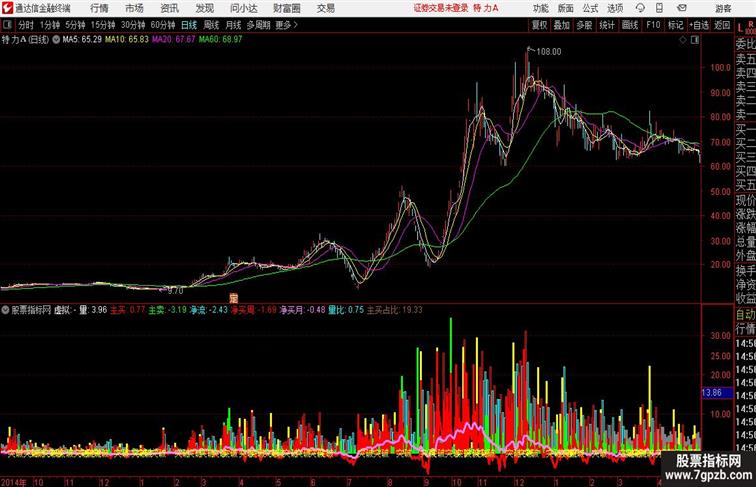This screenshot has width=756, height=487.
Task: Switch to the 周线 weekly tab
Action: [x=211, y=25]
